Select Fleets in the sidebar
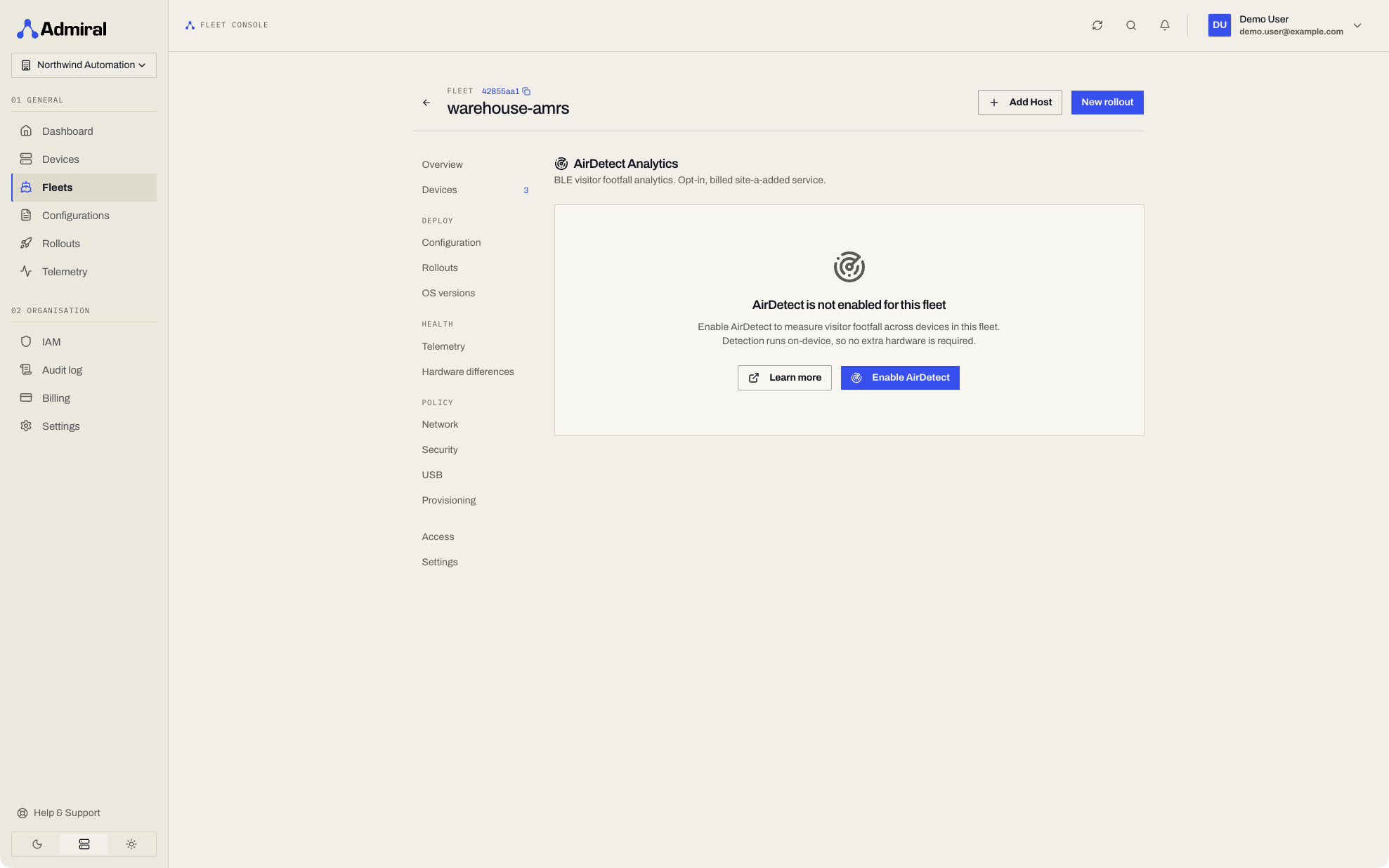The width and height of the screenshot is (1389, 868). coord(84,188)
